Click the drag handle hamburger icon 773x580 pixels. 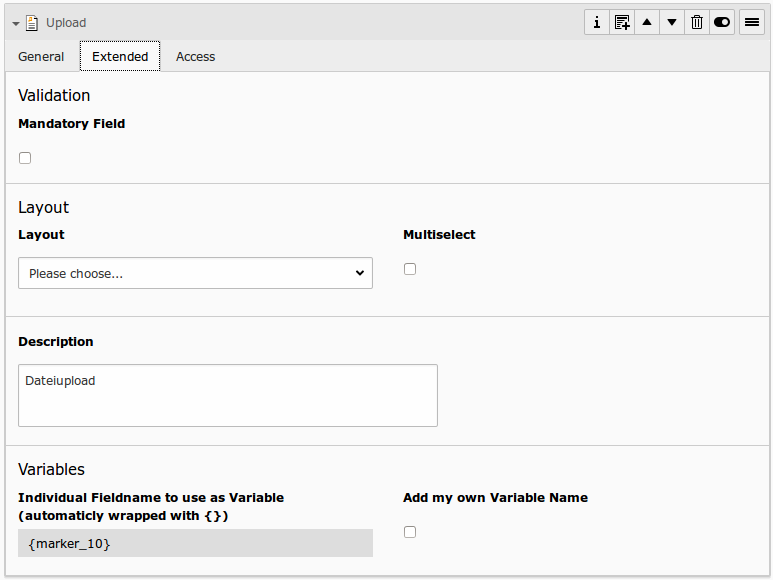pyautogui.click(x=752, y=22)
